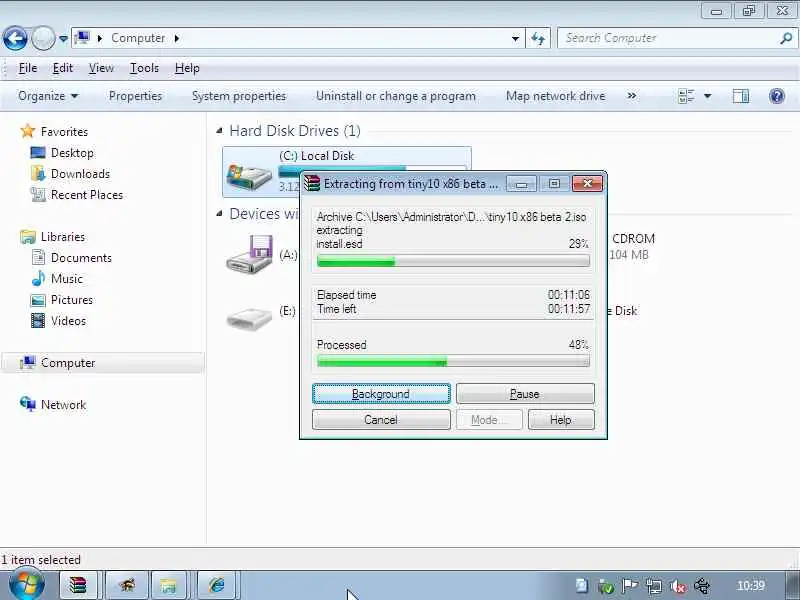
Task: Click the muted volume tray icon
Action: tap(678, 586)
